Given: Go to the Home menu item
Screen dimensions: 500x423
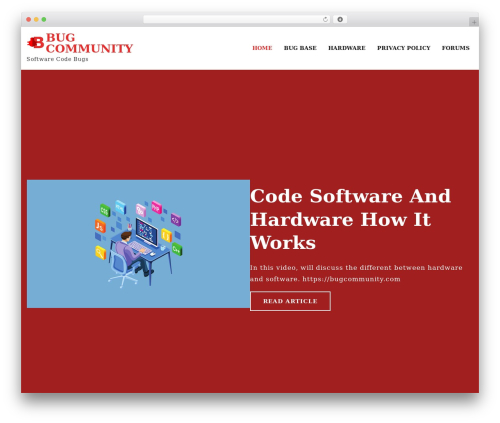Looking at the screenshot, I should click(262, 48).
